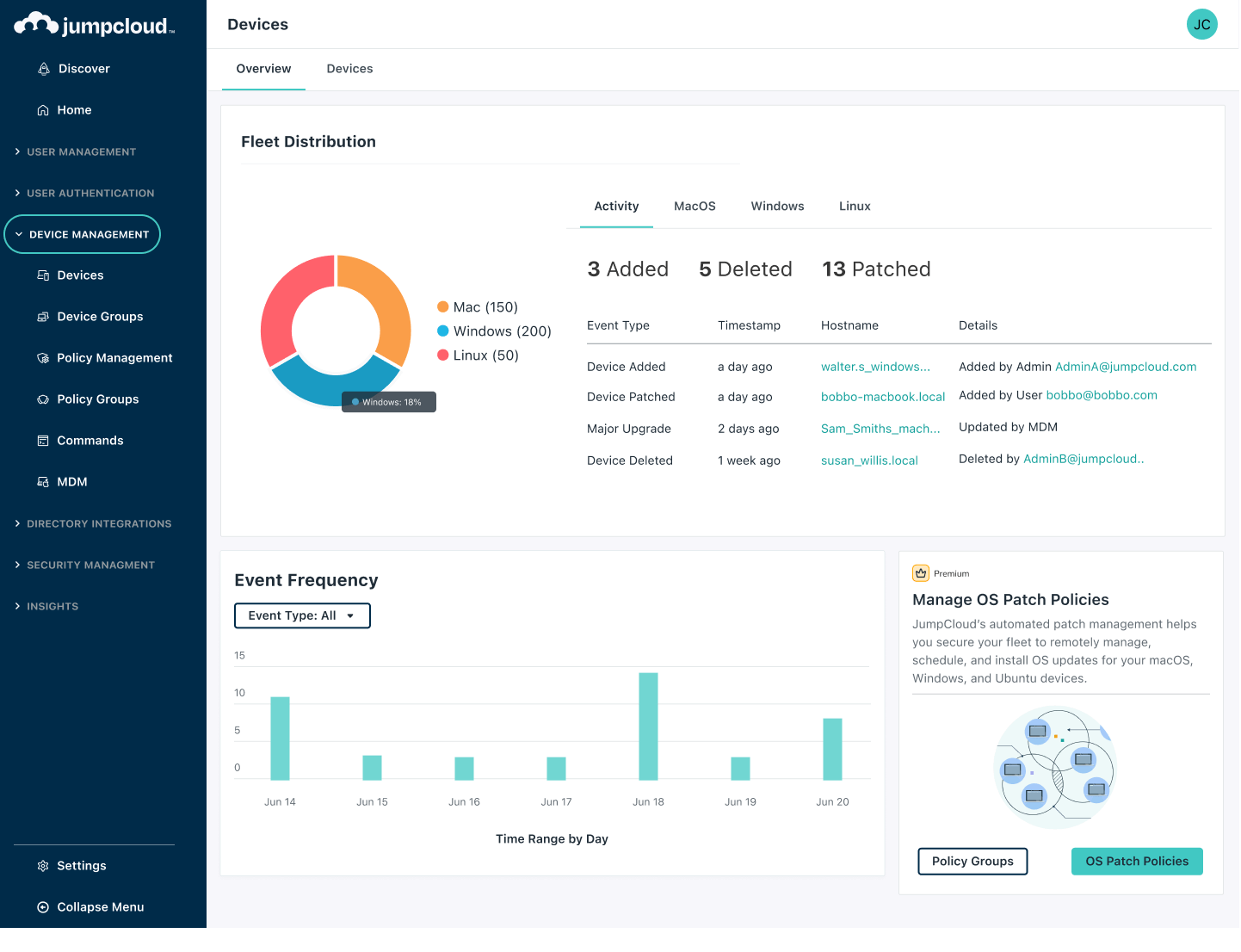Switch to the Windows tab
The width and height of the screenshot is (1241, 952).
776,206
